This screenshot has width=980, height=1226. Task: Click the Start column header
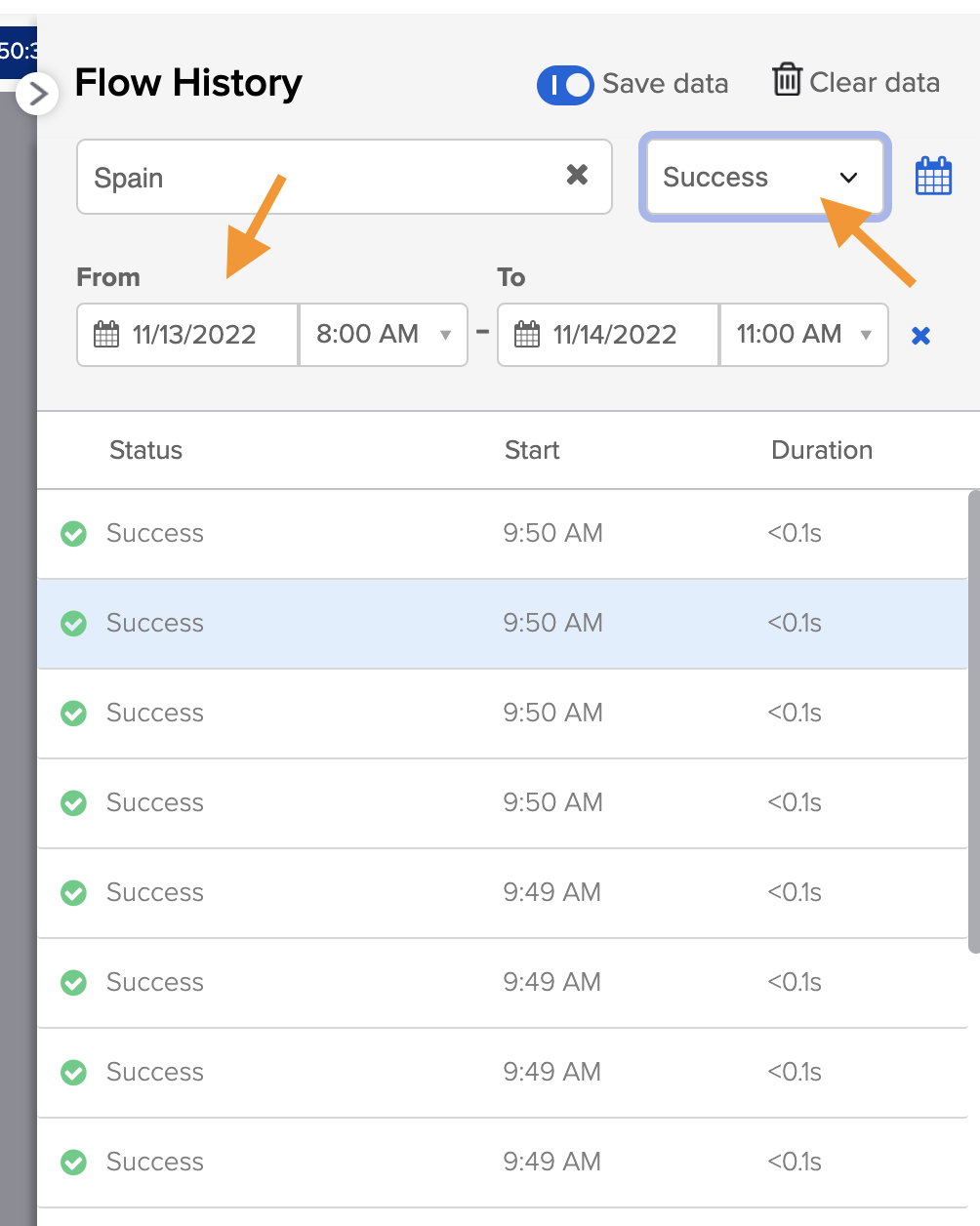click(x=532, y=450)
